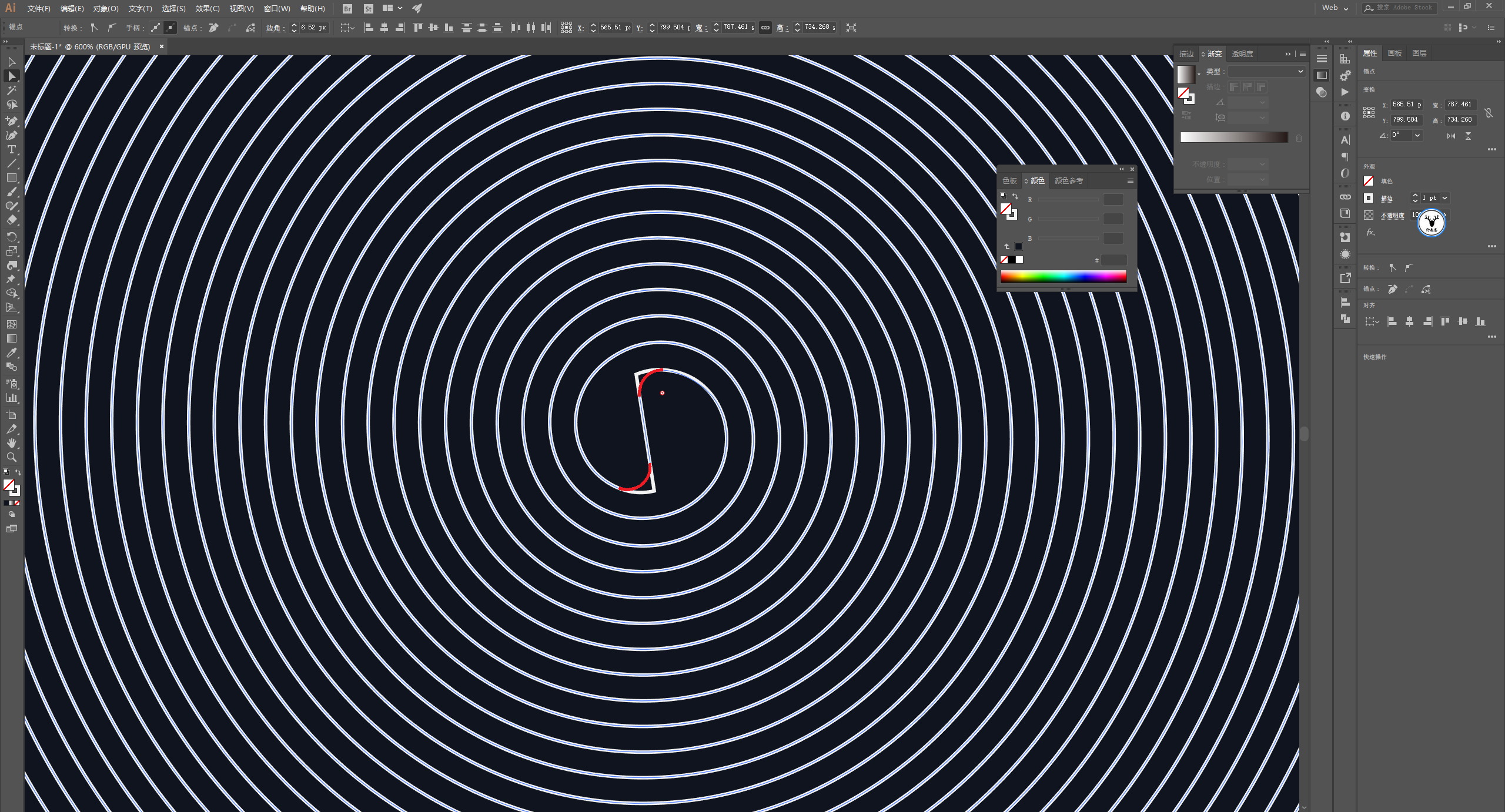The width and height of the screenshot is (1505, 812).
Task: Pick a color from the spectrum bar
Action: pos(1063,276)
